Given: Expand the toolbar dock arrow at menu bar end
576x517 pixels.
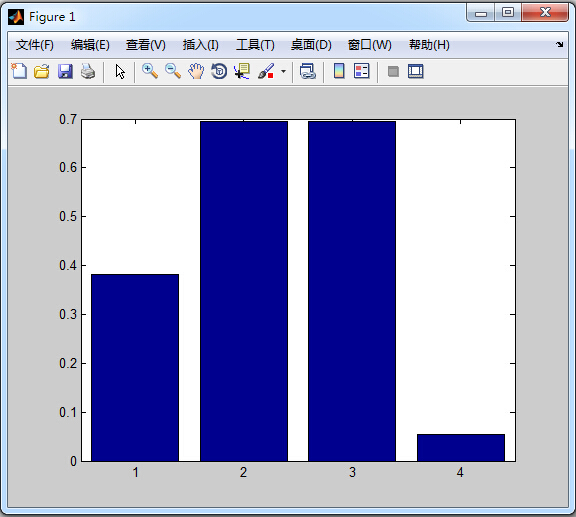Looking at the screenshot, I should tap(559, 44).
